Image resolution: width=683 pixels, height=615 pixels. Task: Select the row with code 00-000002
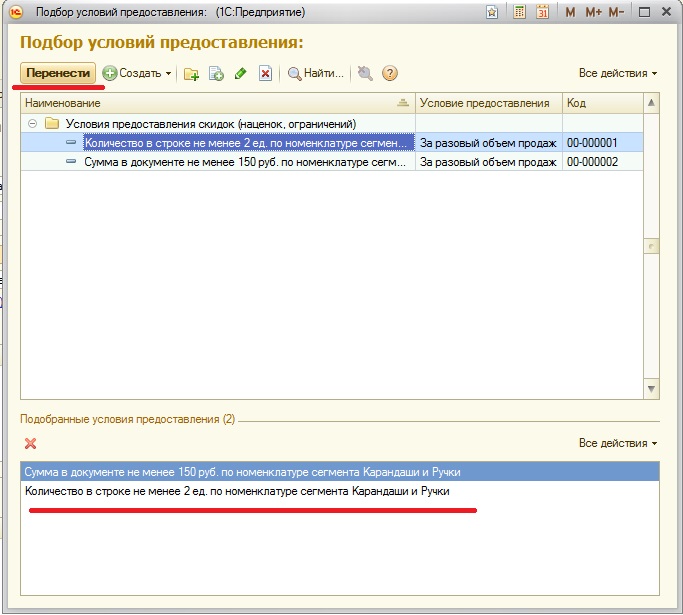click(x=592, y=161)
